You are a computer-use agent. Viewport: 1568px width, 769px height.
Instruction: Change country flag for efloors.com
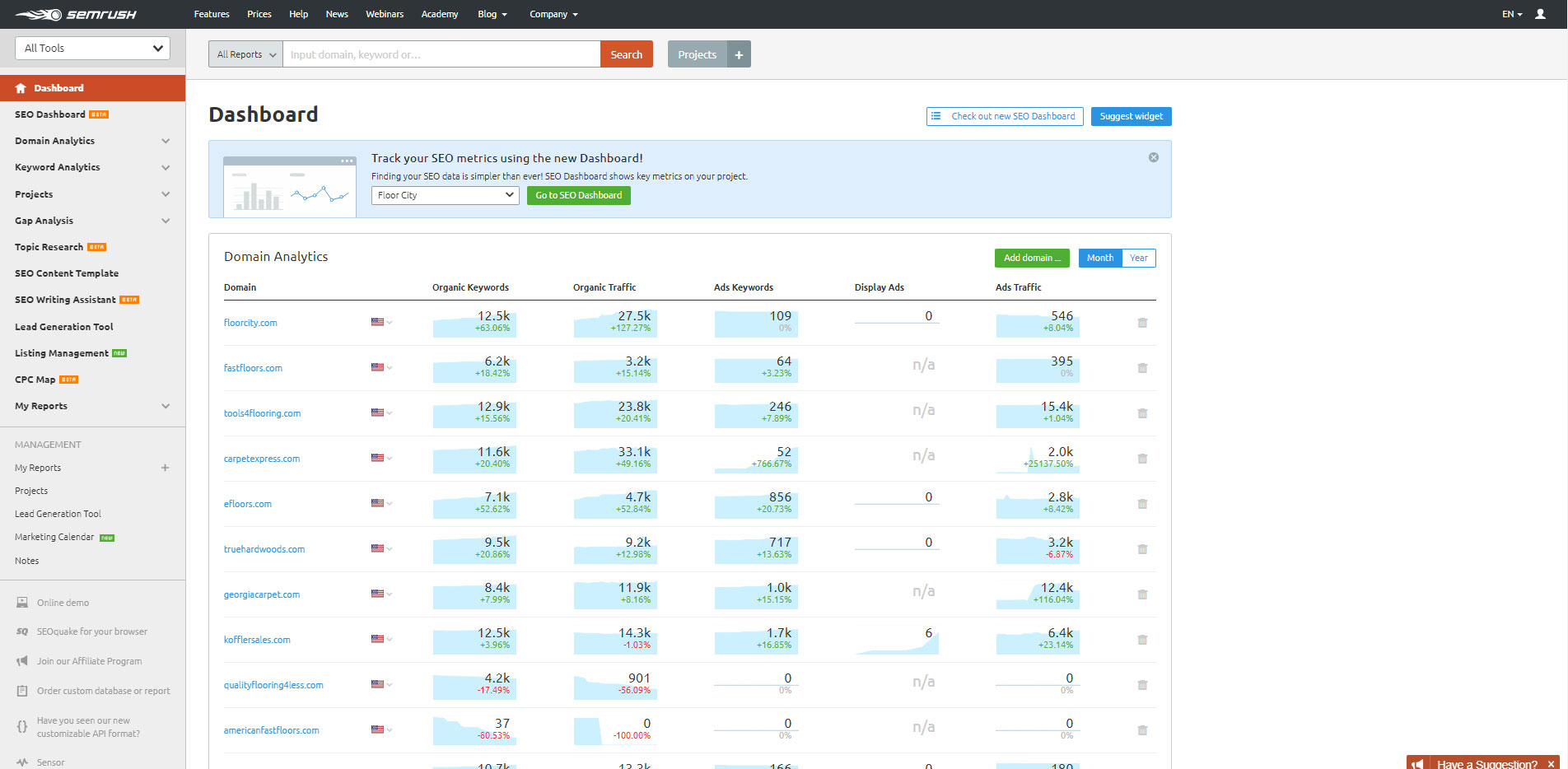pyautogui.click(x=381, y=503)
